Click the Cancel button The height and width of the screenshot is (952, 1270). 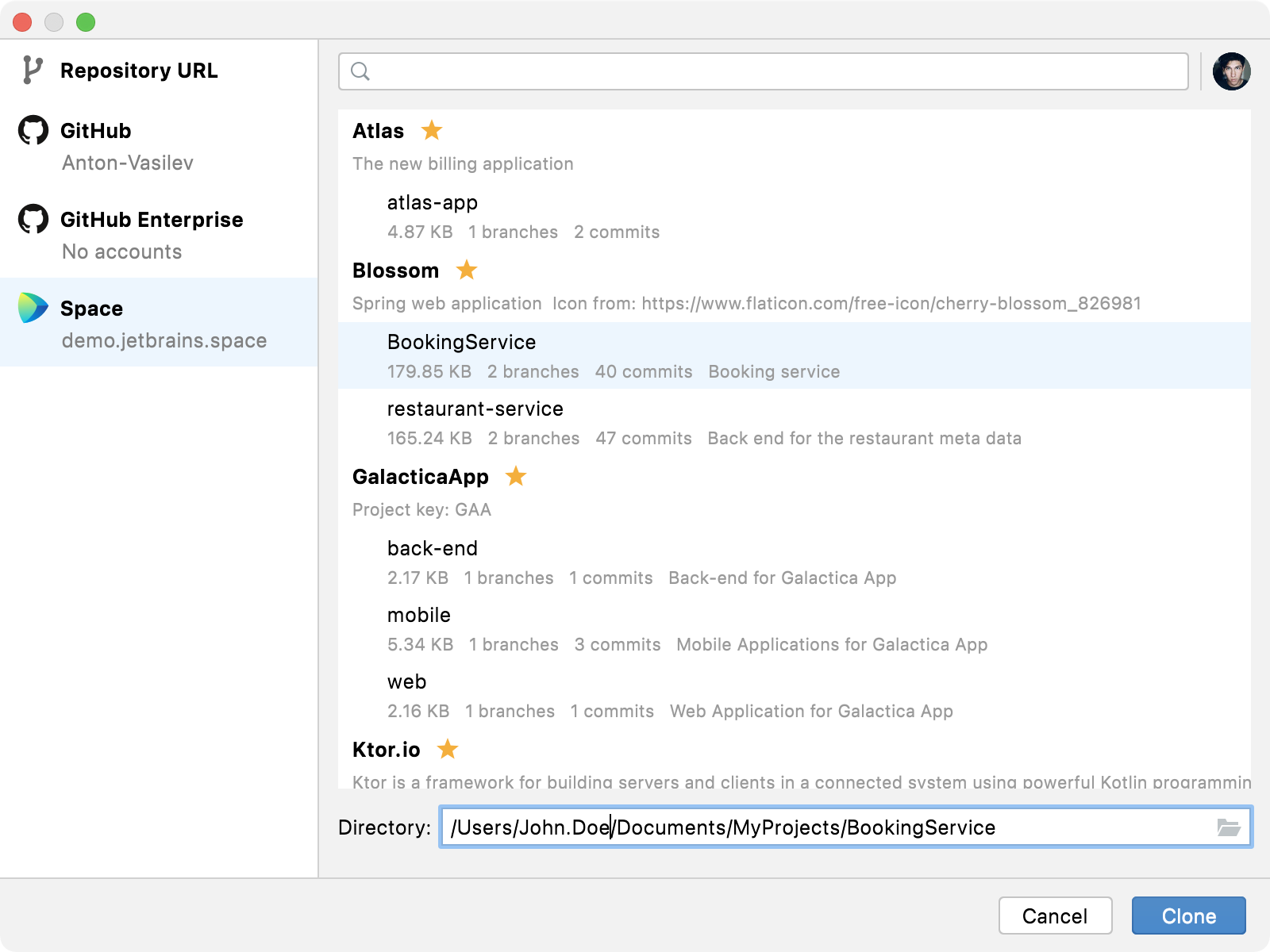coord(1055,916)
